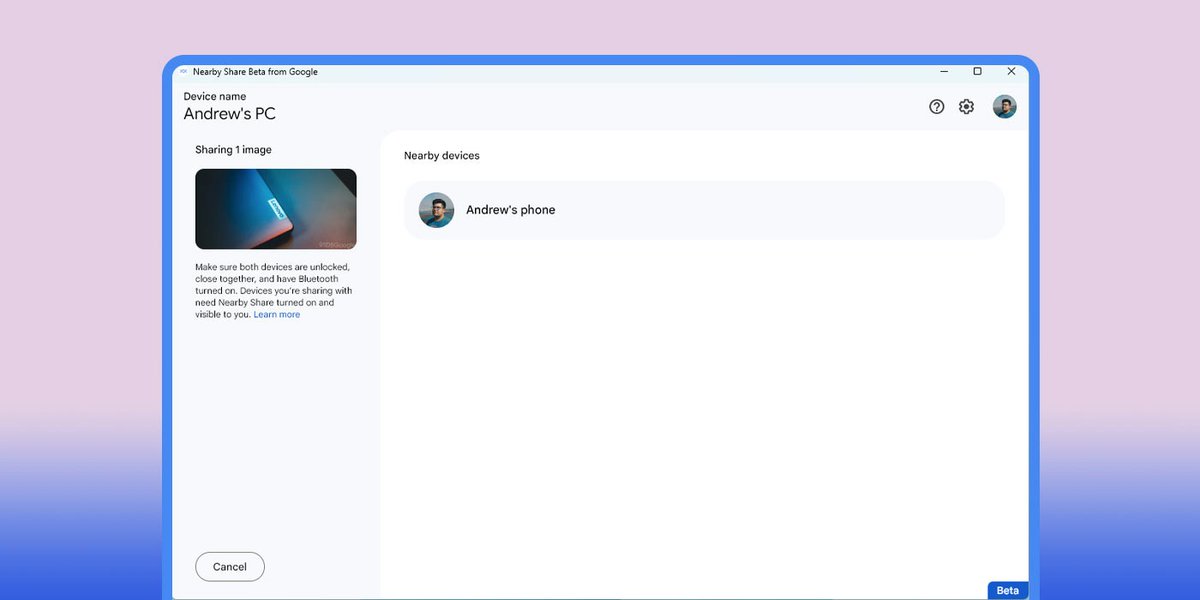Image resolution: width=1200 pixels, height=600 pixels.
Task: Open the settings gear icon
Action: (966, 106)
